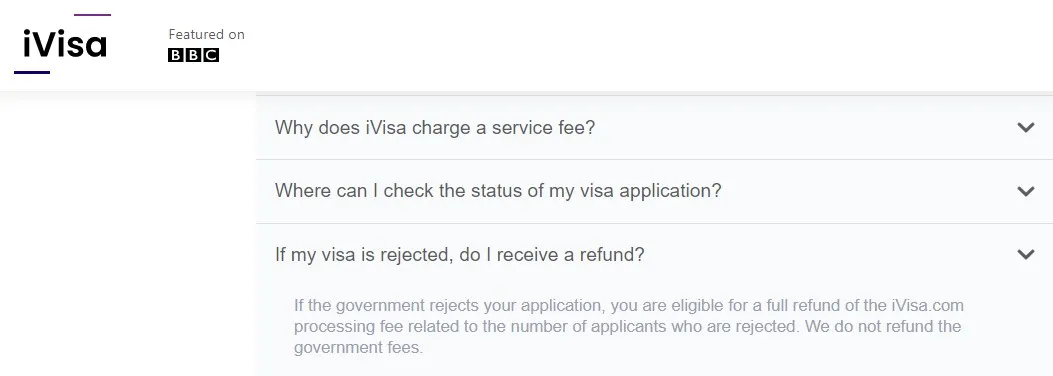The image size is (1053, 376).
Task: Click the dark underline below the iVisa logo
Action: (32, 73)
